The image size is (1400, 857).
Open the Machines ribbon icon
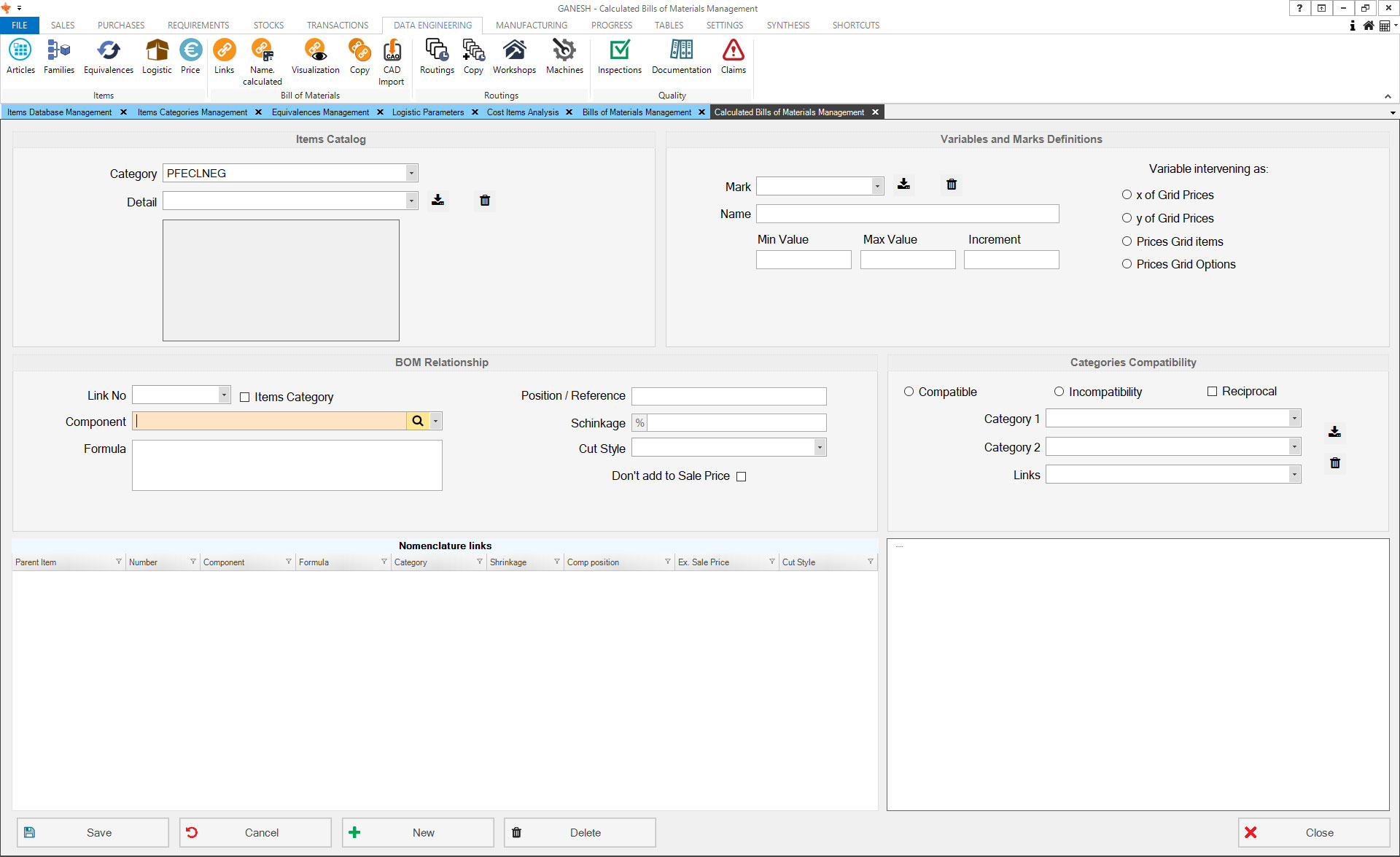[564, 57]
